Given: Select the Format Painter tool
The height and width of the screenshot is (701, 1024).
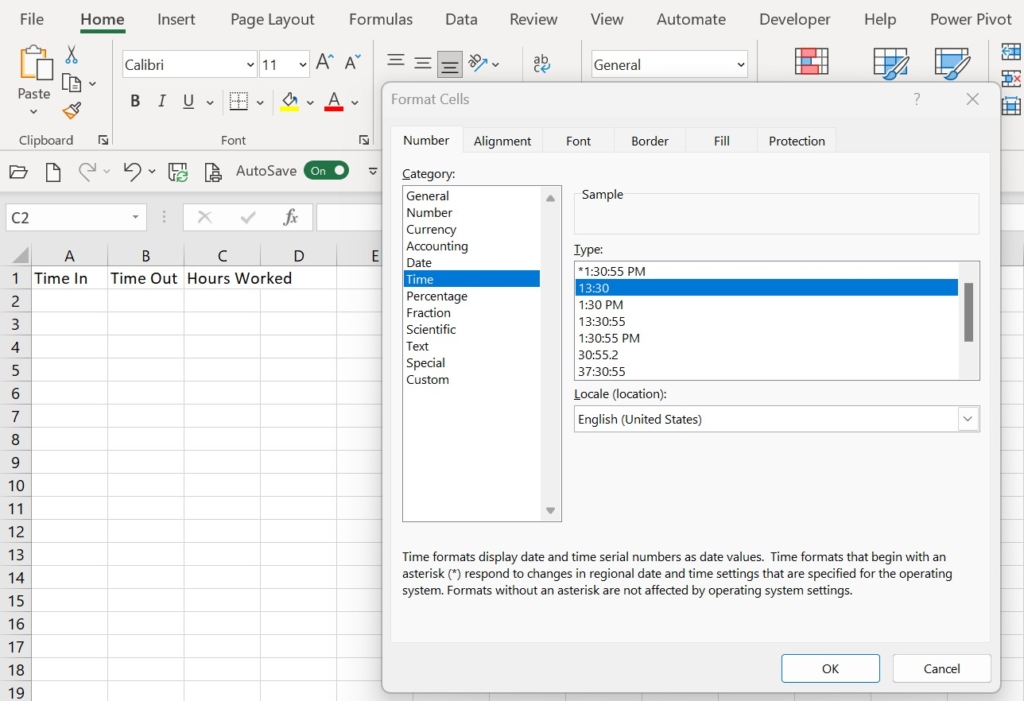Looking at the screenshot, I should coord(71,111).
